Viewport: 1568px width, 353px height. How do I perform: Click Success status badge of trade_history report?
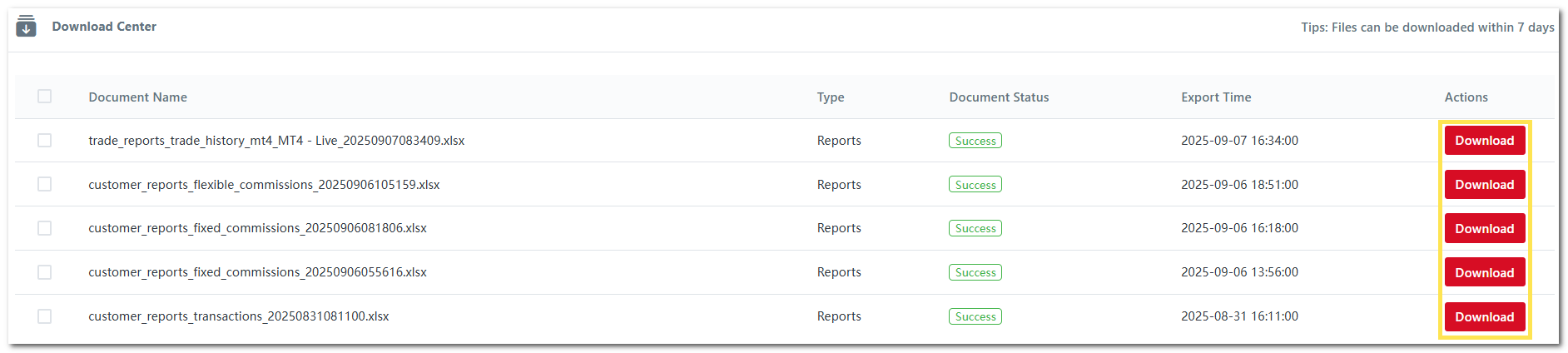point(975,141)
